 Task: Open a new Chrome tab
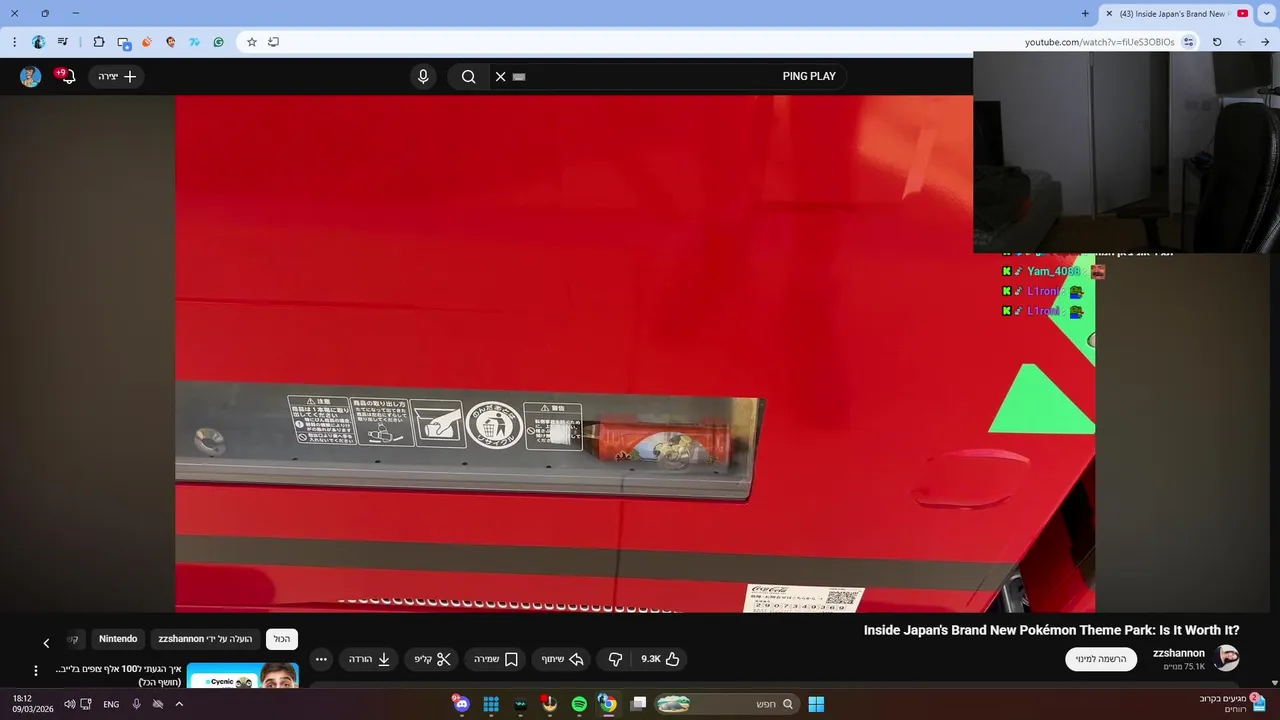(x=1085, y=14)
